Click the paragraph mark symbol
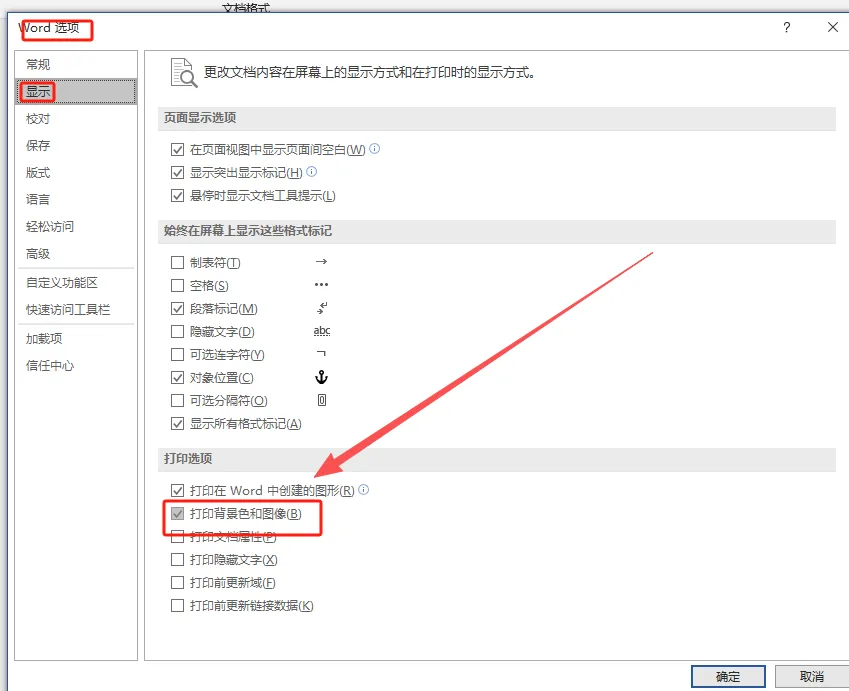The width and height of the screenshot is (849, 691). point(322,308)
